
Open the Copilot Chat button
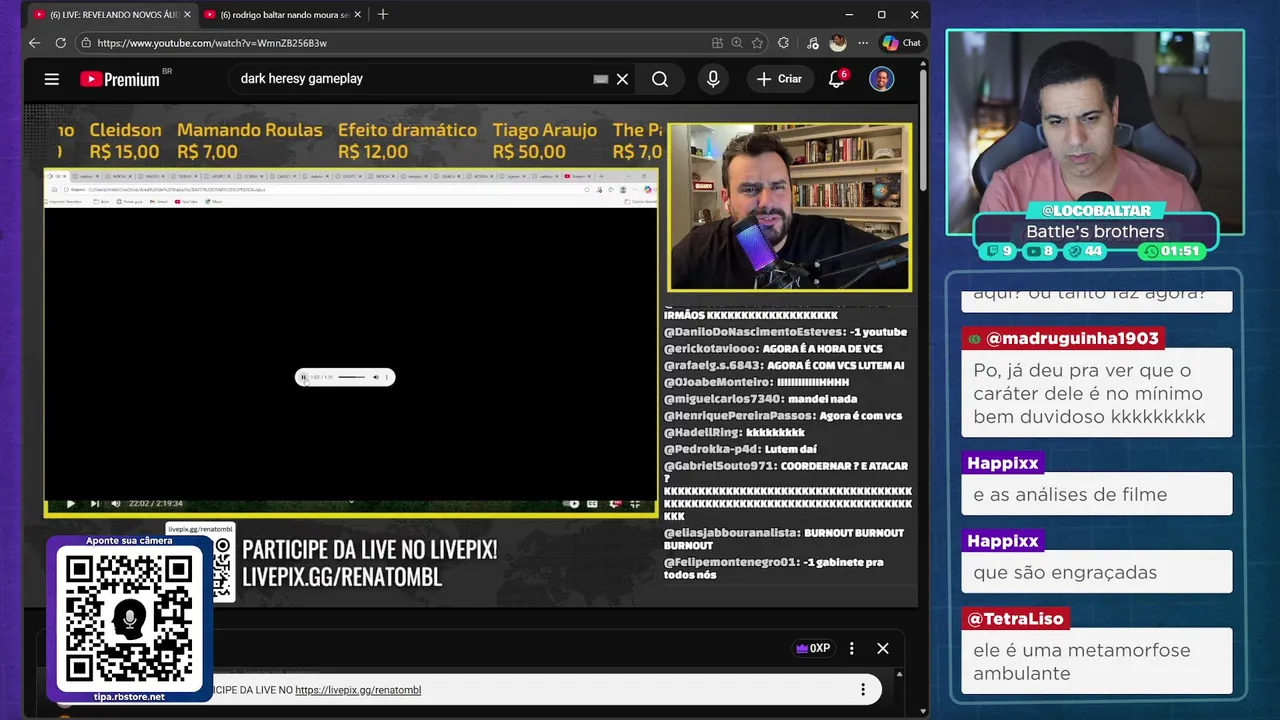click(x=901, y=43)
